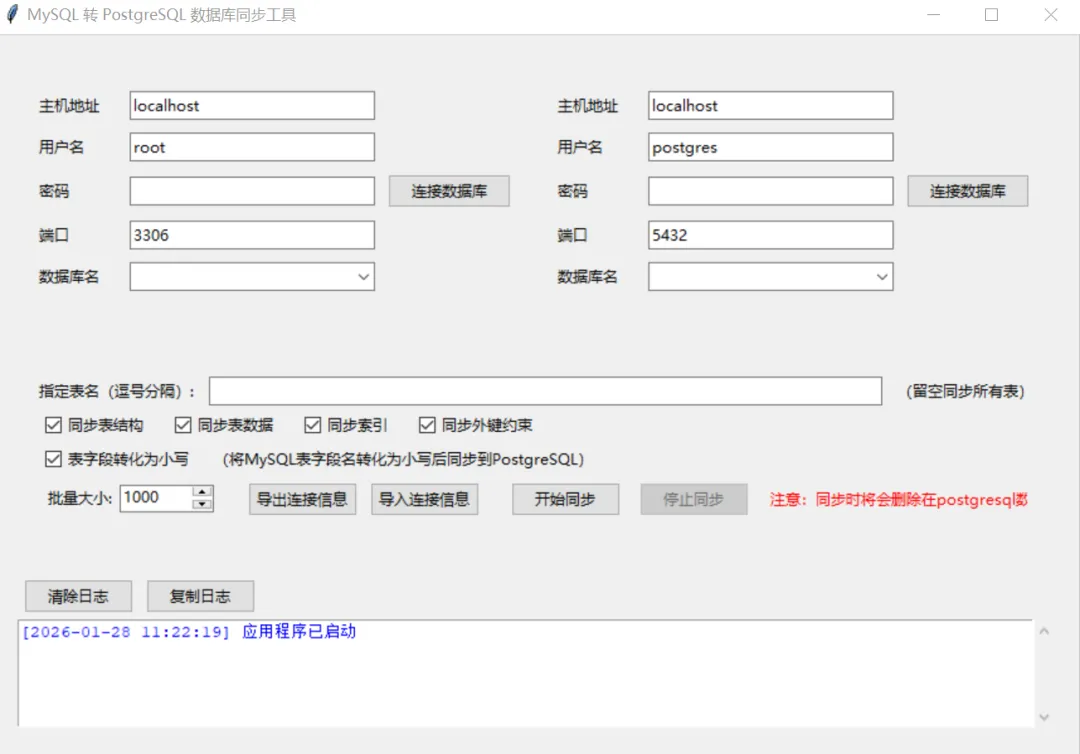This screenshot has width=1080, height=754.
Task: Focus the PostgreSQL 主机地址 field
Action: [771, 106]
